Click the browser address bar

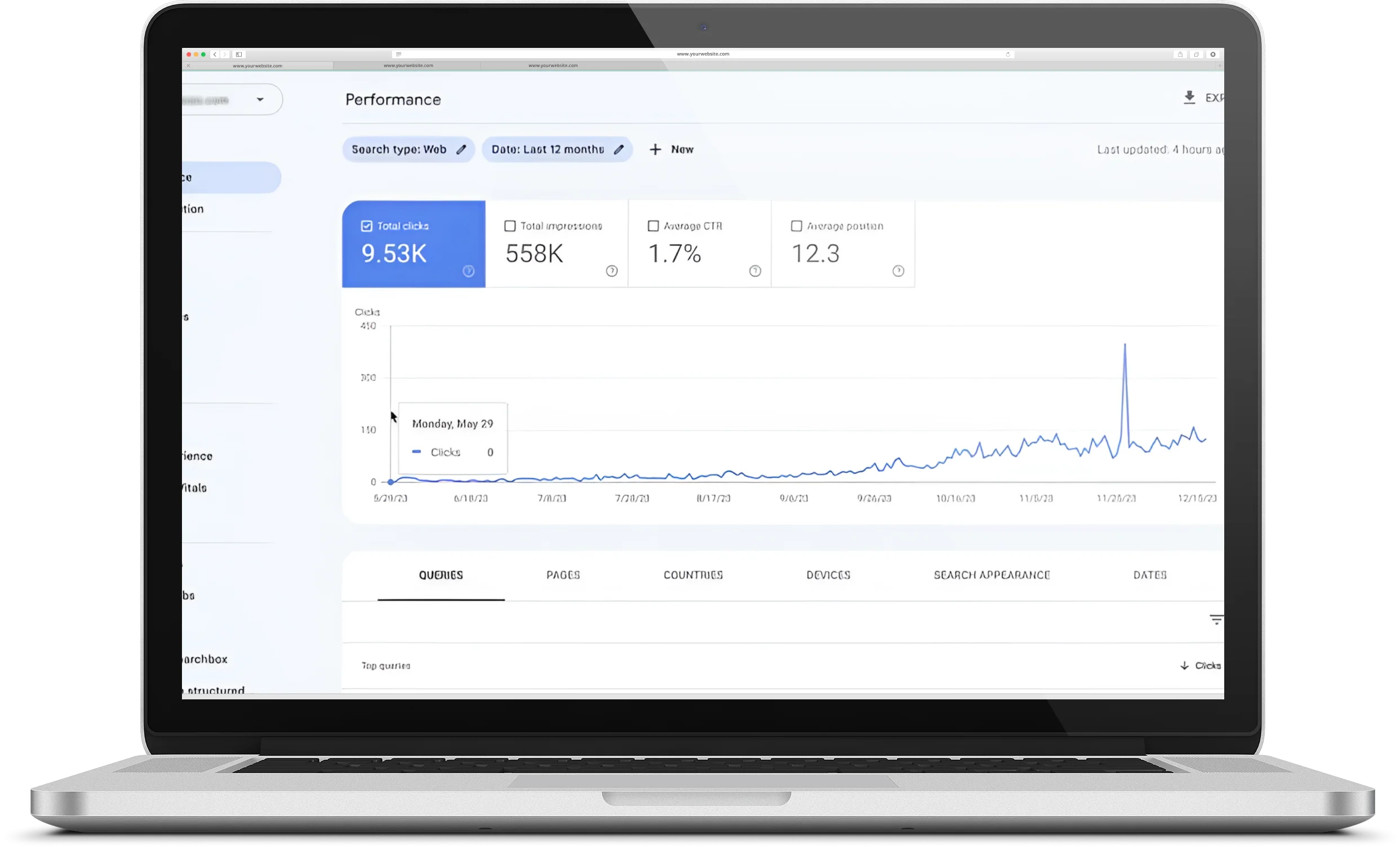[x=703, y=55]
